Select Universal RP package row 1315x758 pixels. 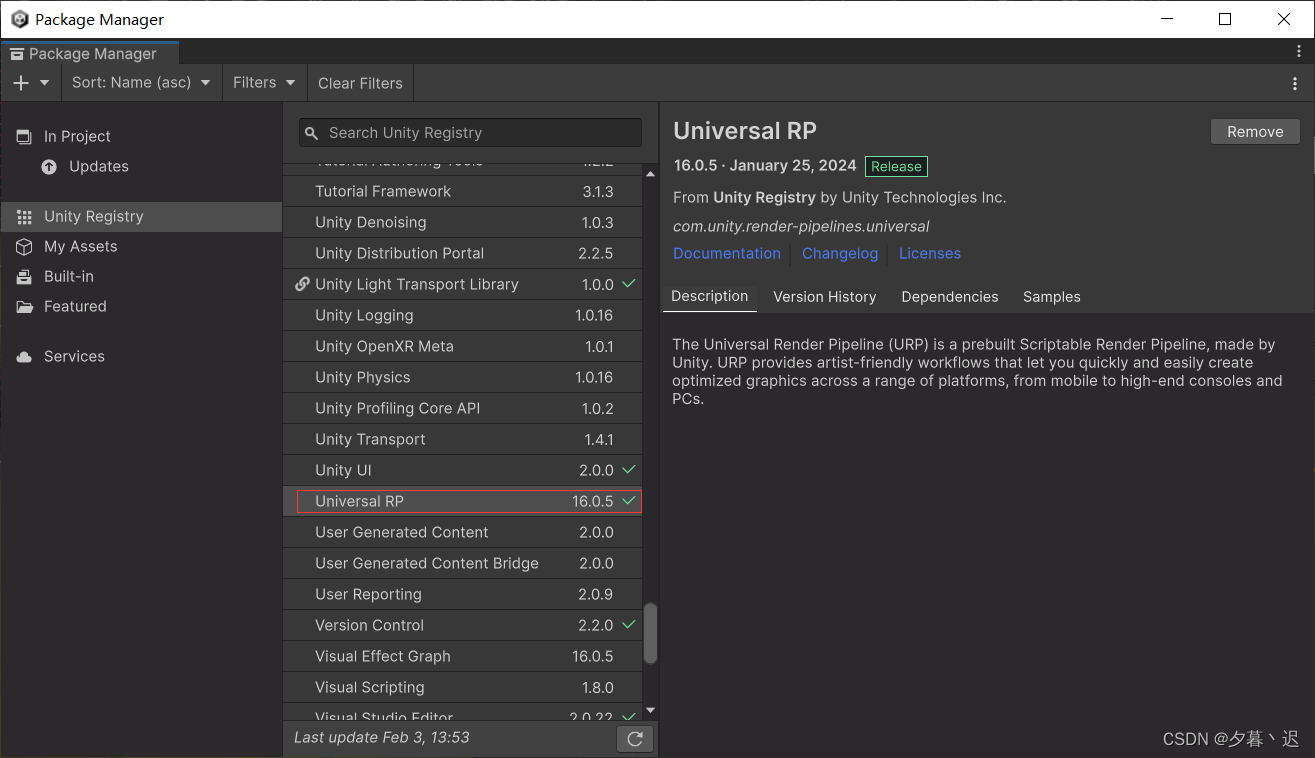pos(462,501)
